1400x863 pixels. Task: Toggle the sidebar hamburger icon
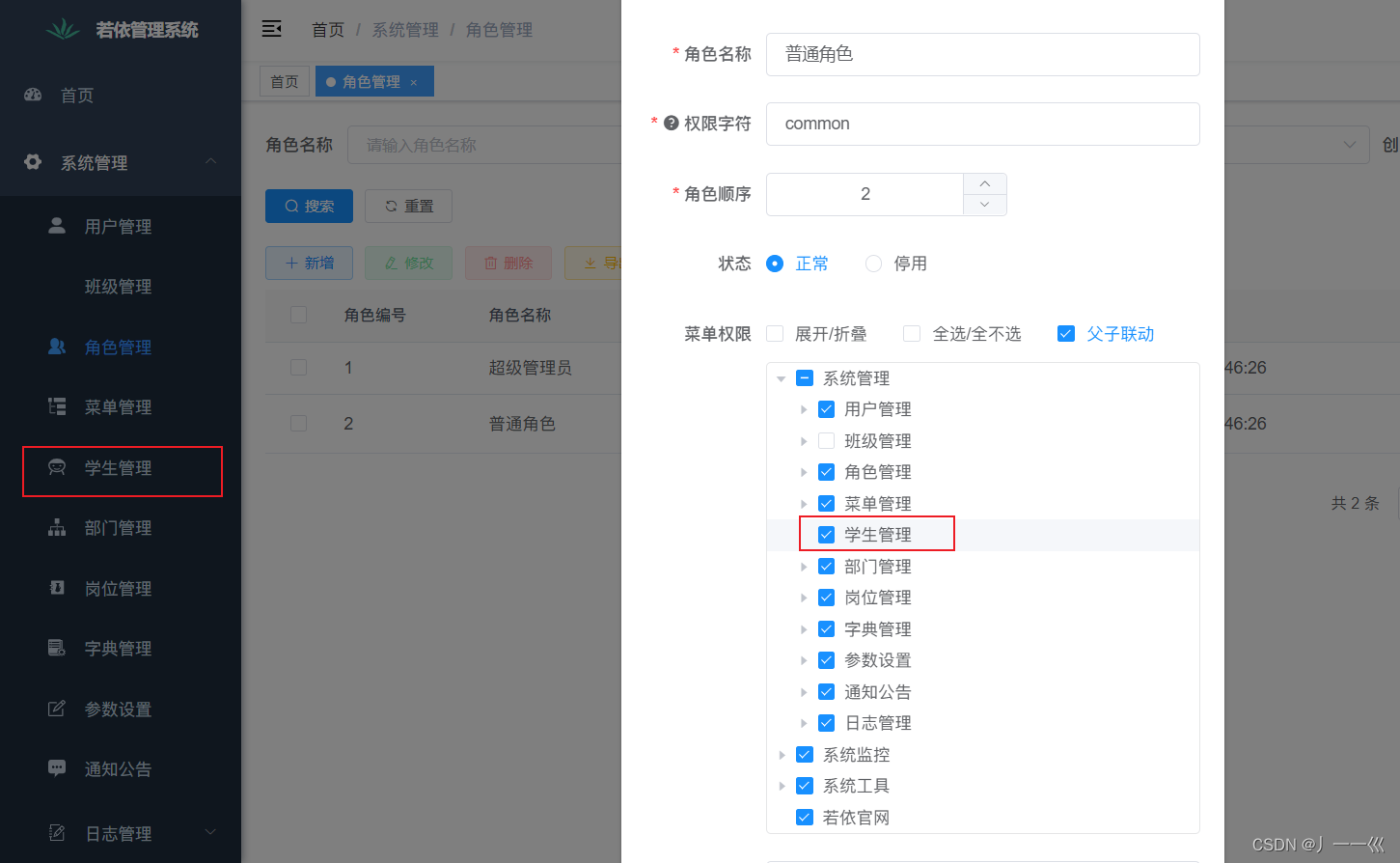(x=272, y=29)
